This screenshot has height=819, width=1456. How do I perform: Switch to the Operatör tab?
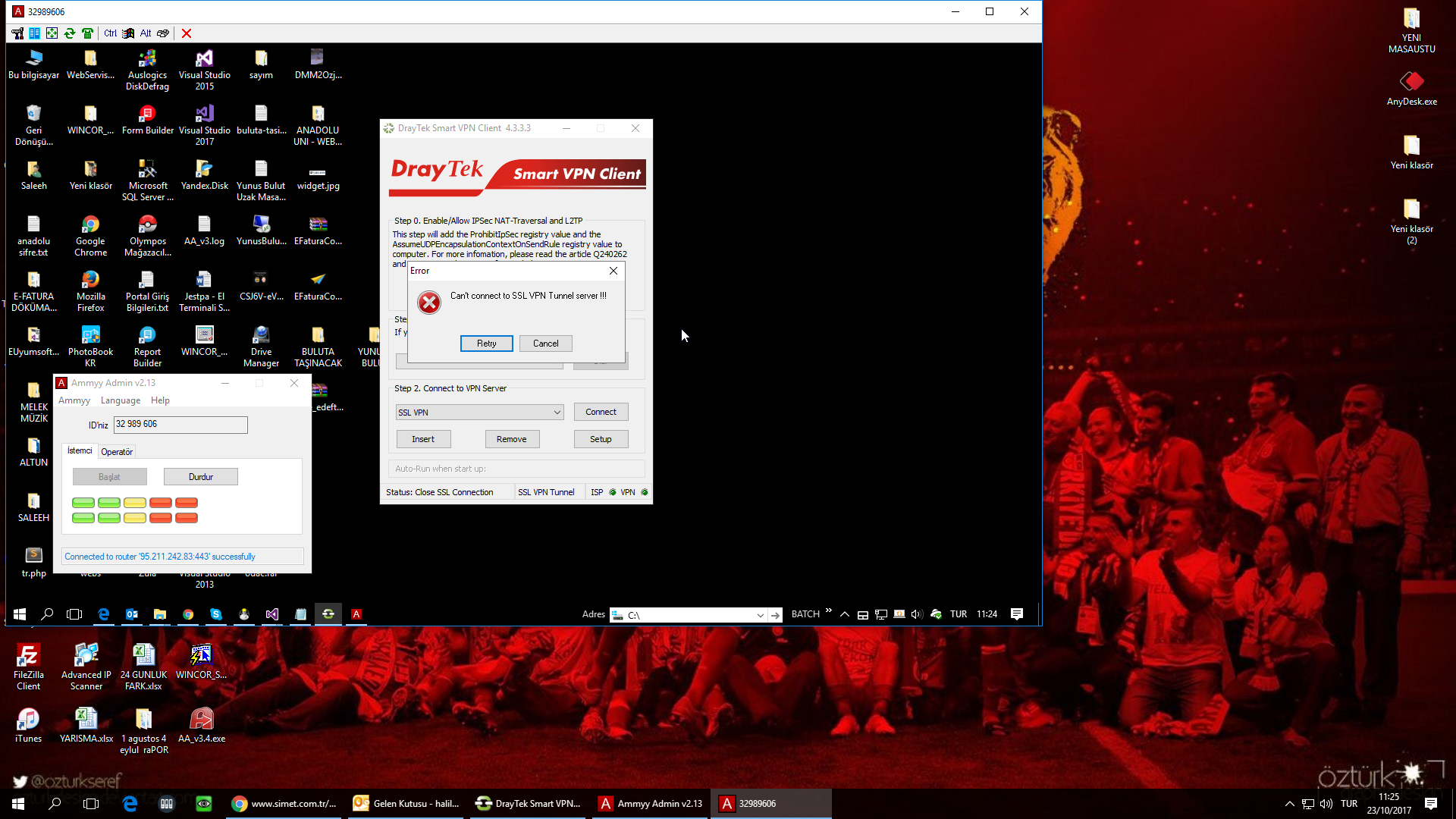point(117,452)
